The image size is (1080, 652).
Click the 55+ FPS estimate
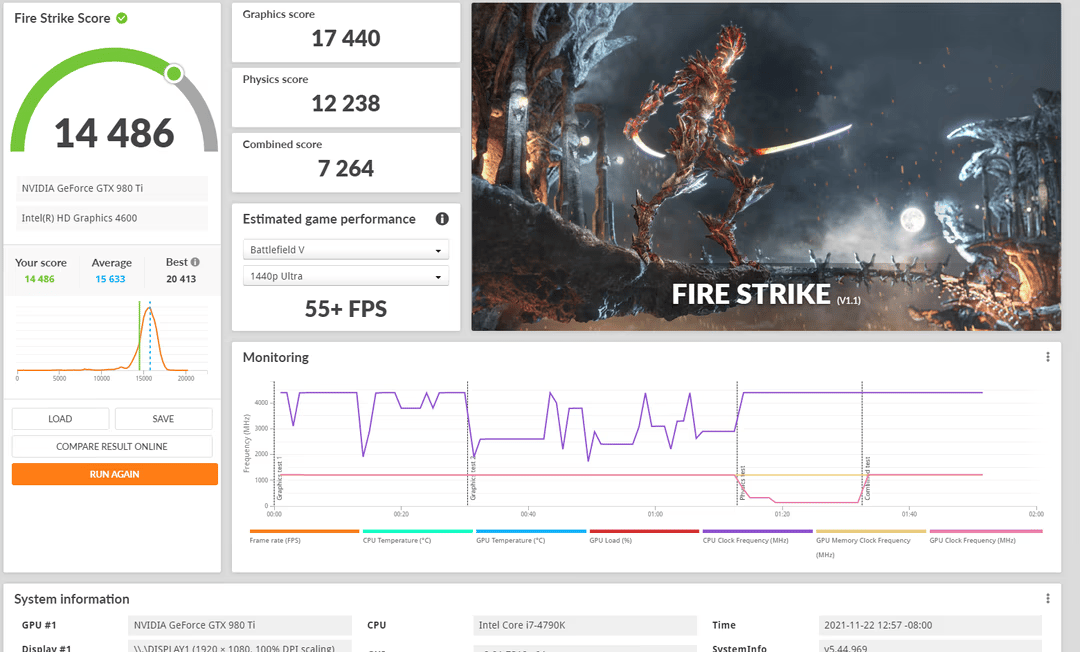(x=346, y=308)
